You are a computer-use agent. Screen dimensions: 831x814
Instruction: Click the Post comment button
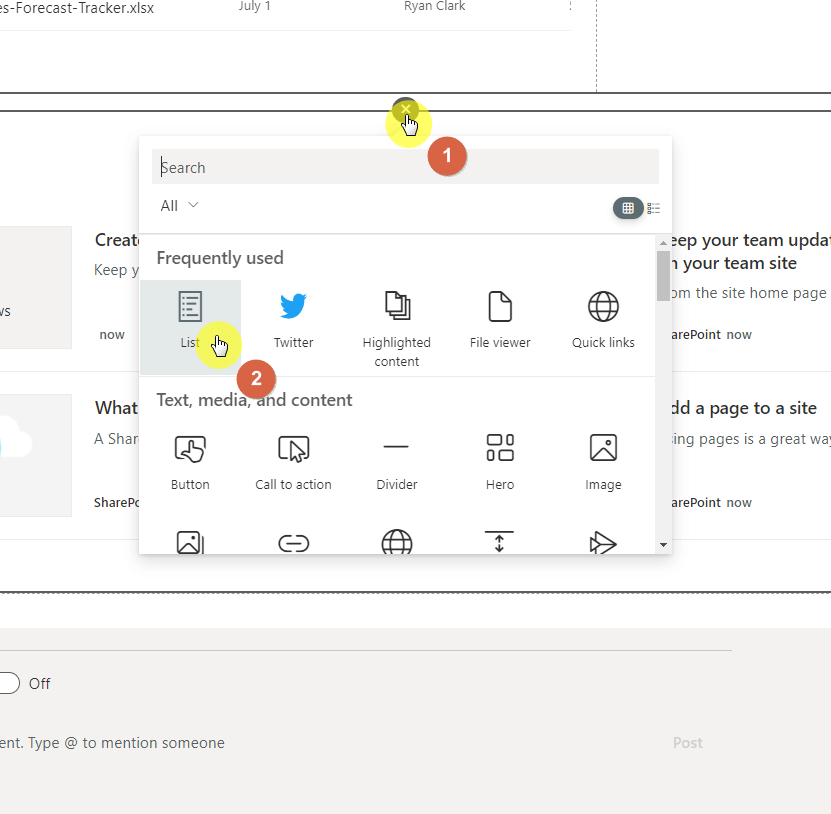(687, 742)
